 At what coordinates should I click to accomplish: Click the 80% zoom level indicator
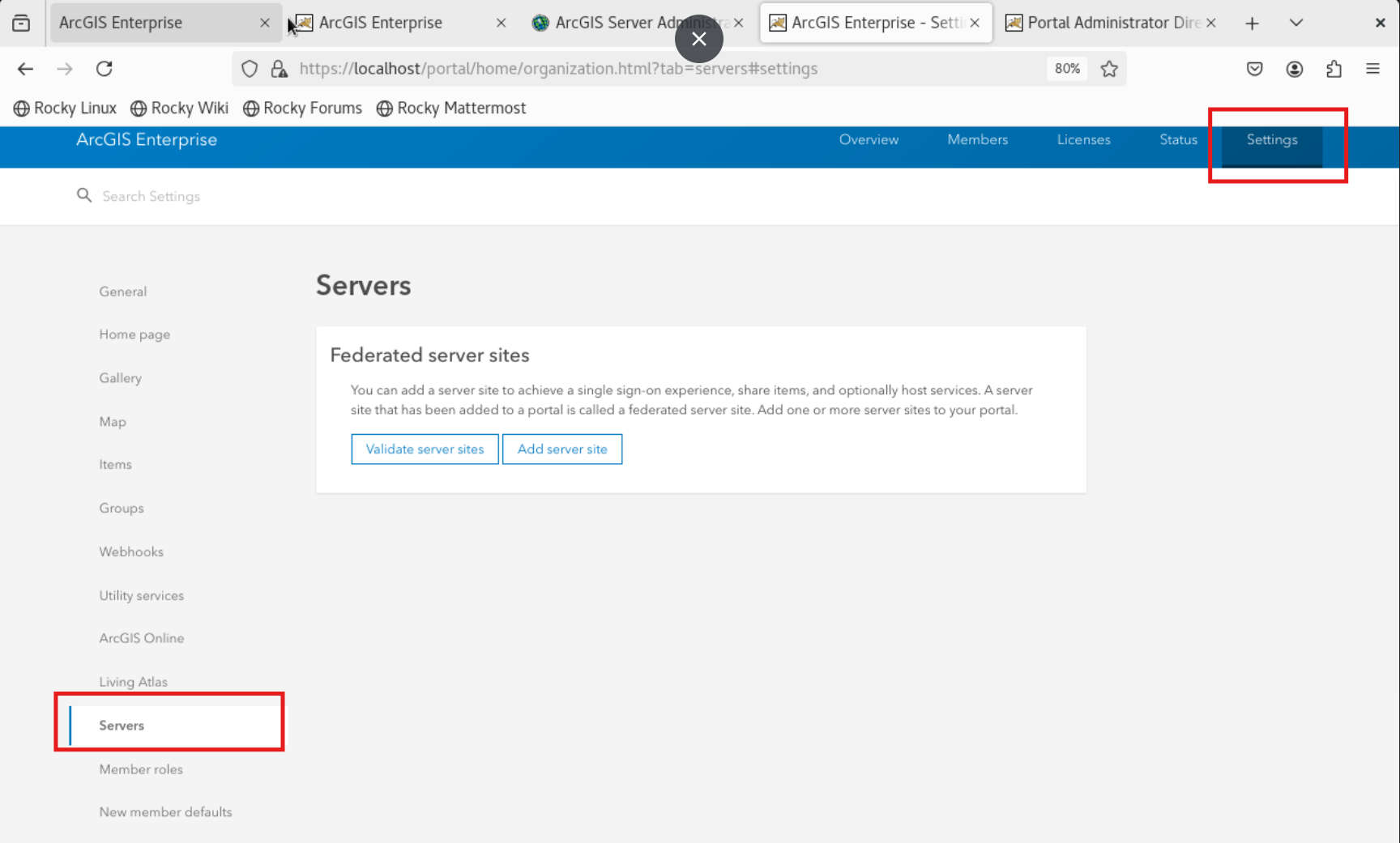click(1067, 69)
